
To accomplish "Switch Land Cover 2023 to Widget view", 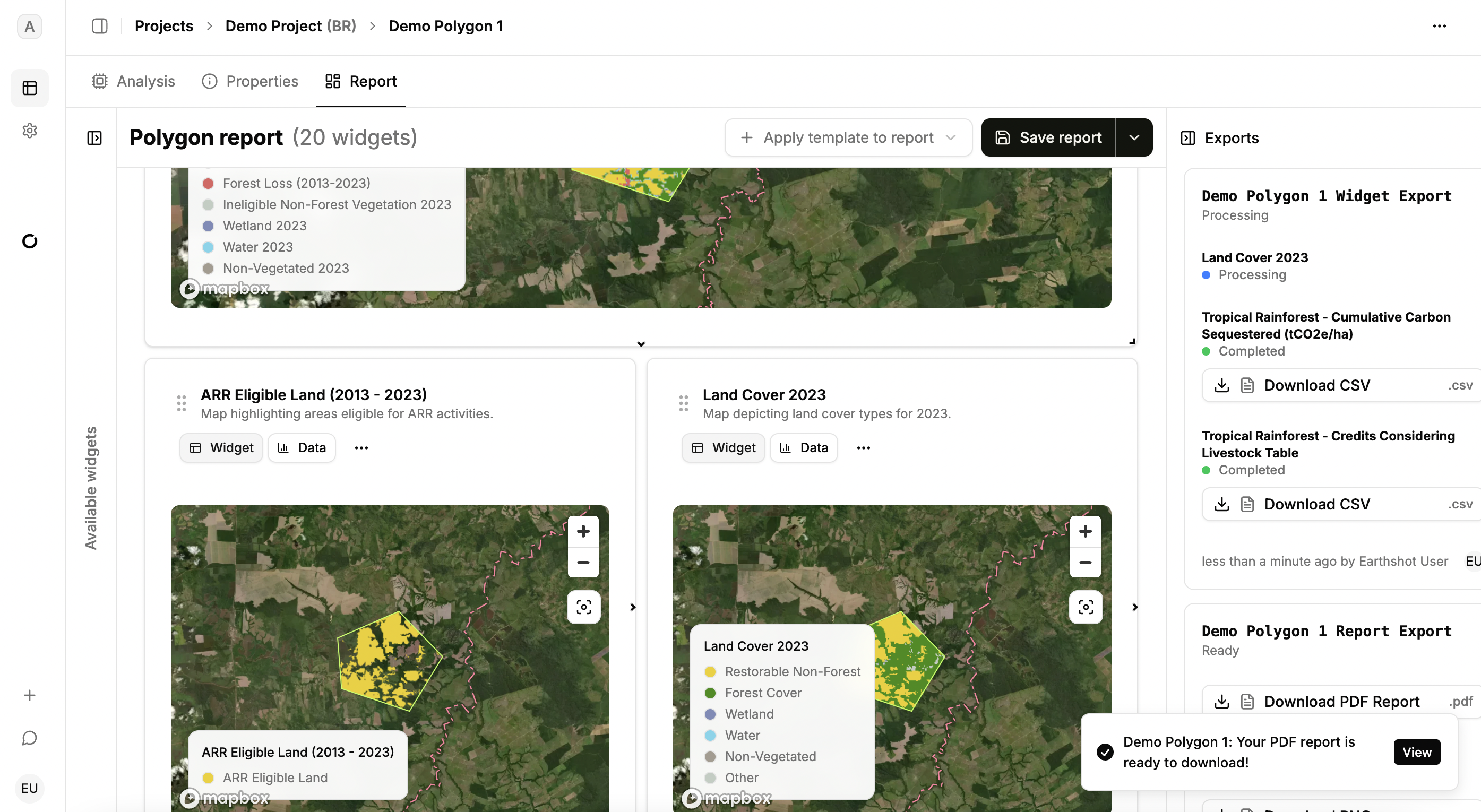I will (724, 448).
